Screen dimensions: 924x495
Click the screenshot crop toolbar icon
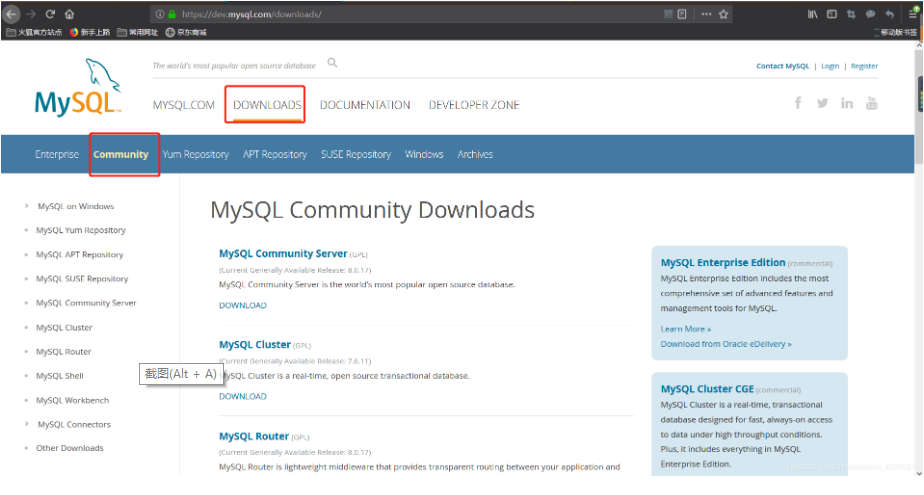click(x=851, y=14)
